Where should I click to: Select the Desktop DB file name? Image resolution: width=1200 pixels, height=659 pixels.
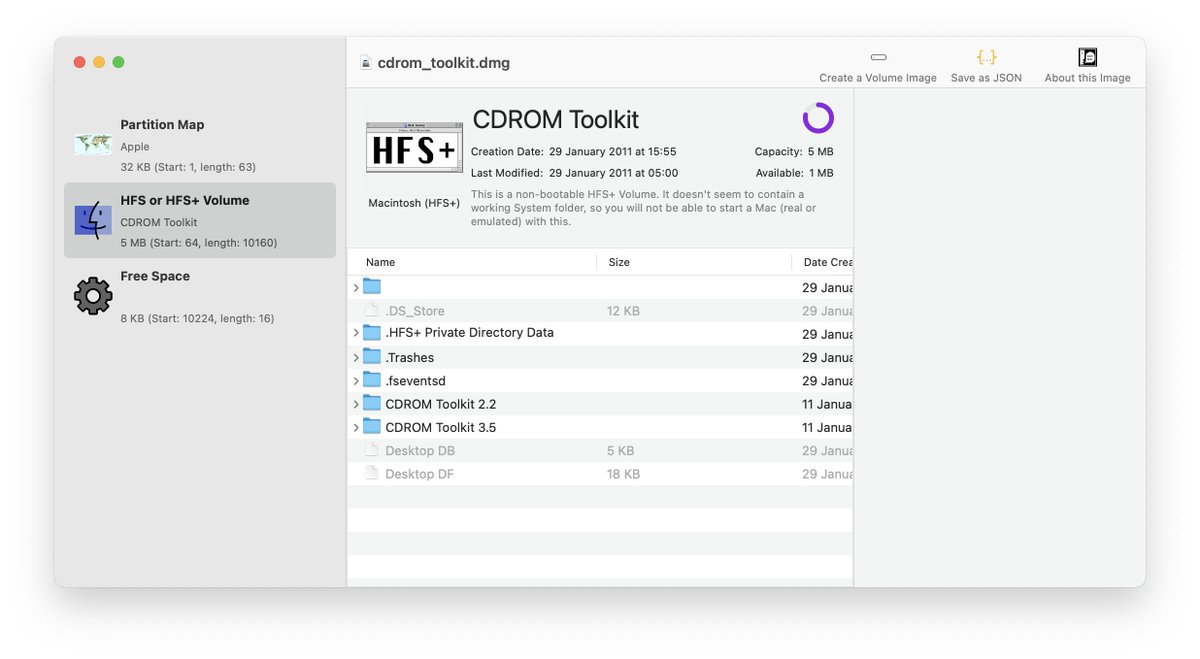pyautogui.click(x=420, y=451)
